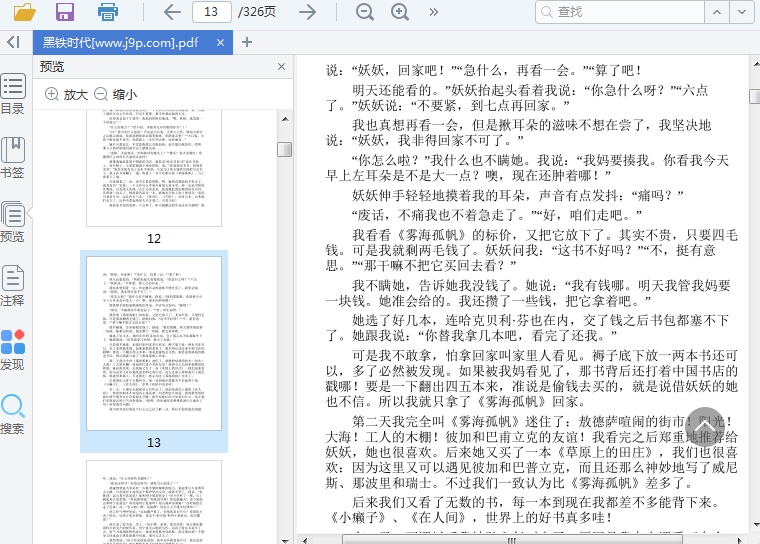The width and height of the screenshot is (760, 544).
Task: Click the paragraph starting 第二天我完全叫《雾海孤帆》迷住了
Action: 532,452
